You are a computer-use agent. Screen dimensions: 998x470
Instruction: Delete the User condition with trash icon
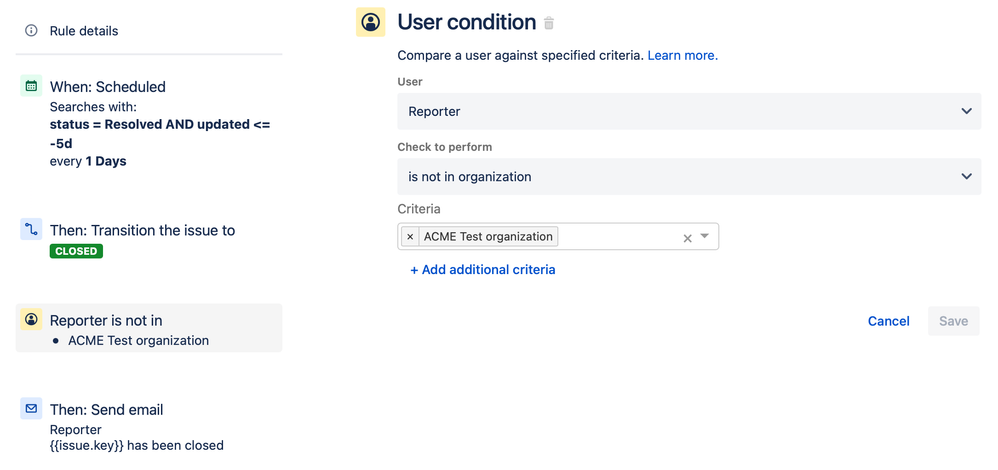tap(549, 23)
